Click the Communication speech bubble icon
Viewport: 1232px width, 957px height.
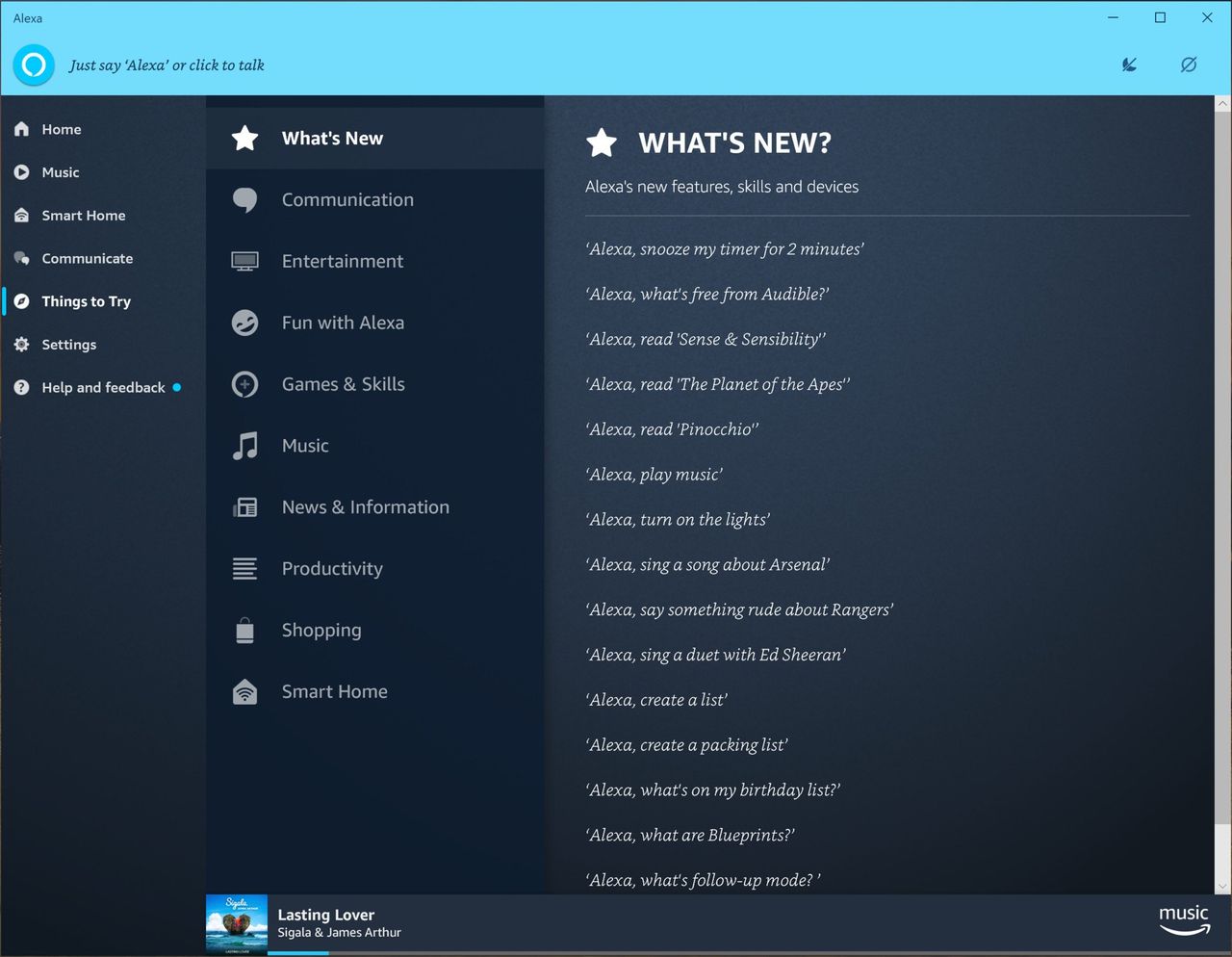point(244,199)
